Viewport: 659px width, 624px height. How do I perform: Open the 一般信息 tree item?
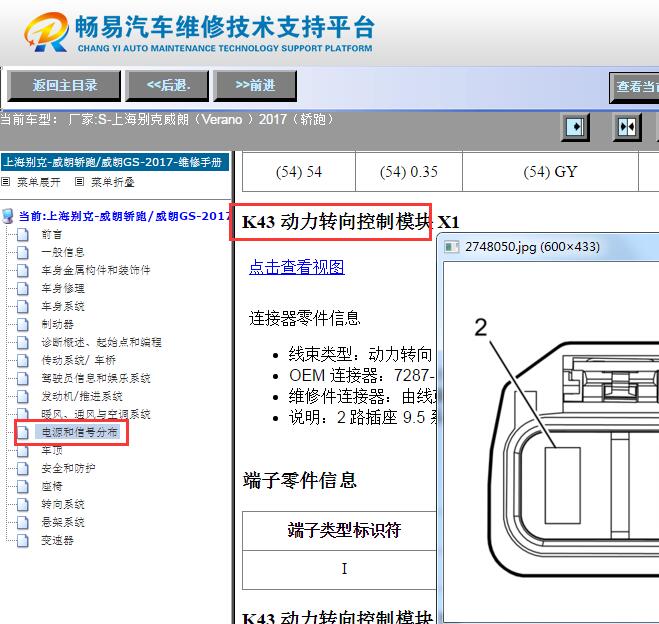(63, 252)
